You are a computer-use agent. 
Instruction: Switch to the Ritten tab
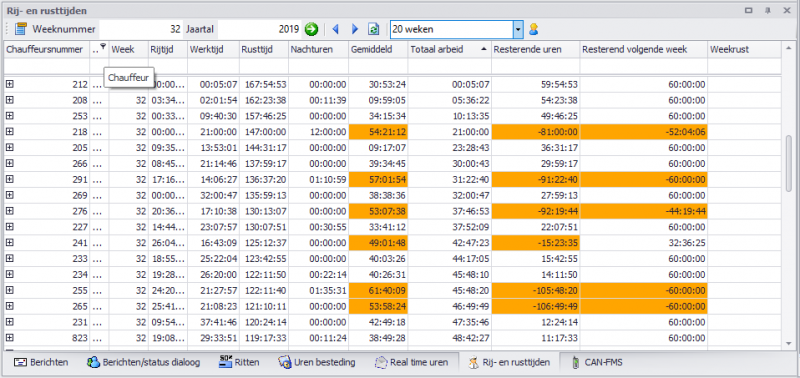pyautogui.click(x=239, y=363)
